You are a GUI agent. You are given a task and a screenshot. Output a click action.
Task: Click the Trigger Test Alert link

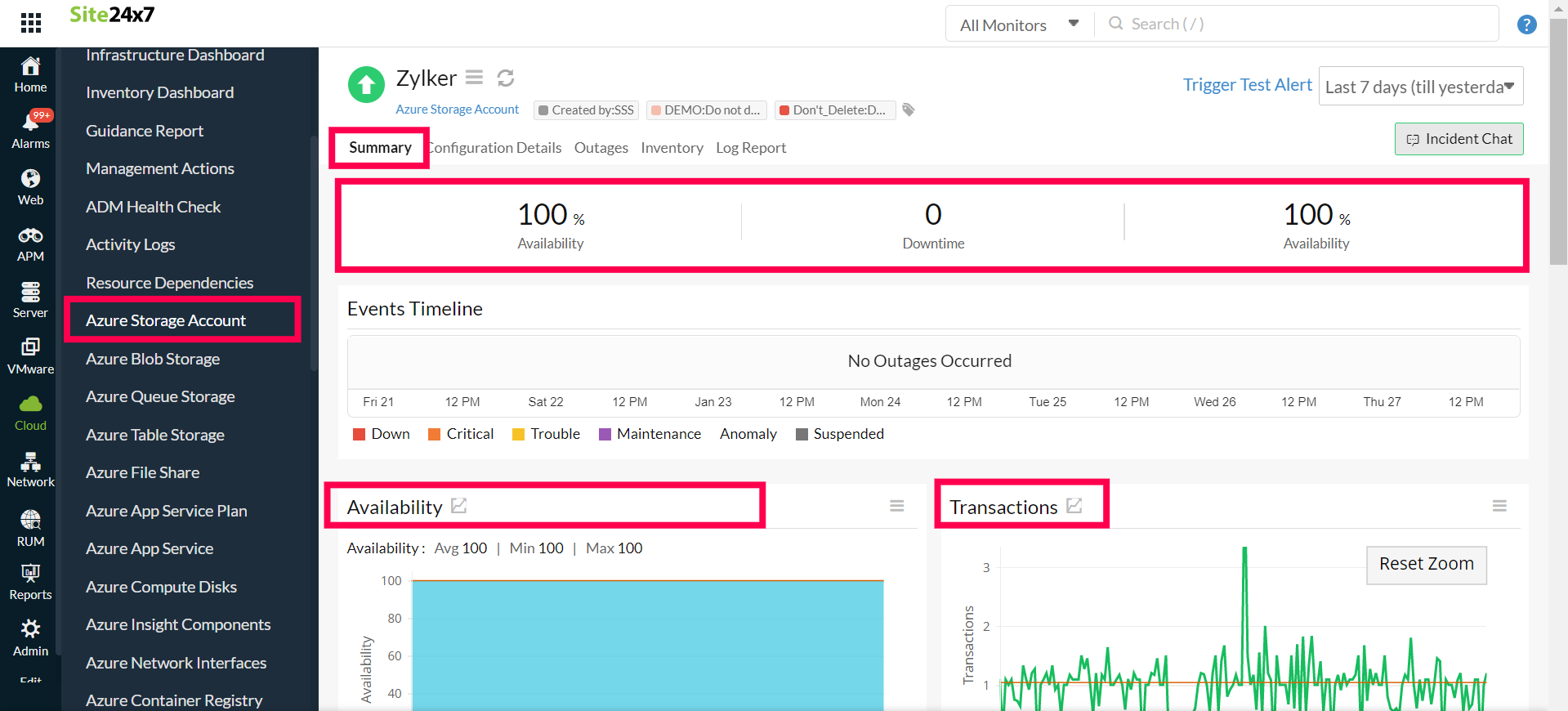[1247, 85]
